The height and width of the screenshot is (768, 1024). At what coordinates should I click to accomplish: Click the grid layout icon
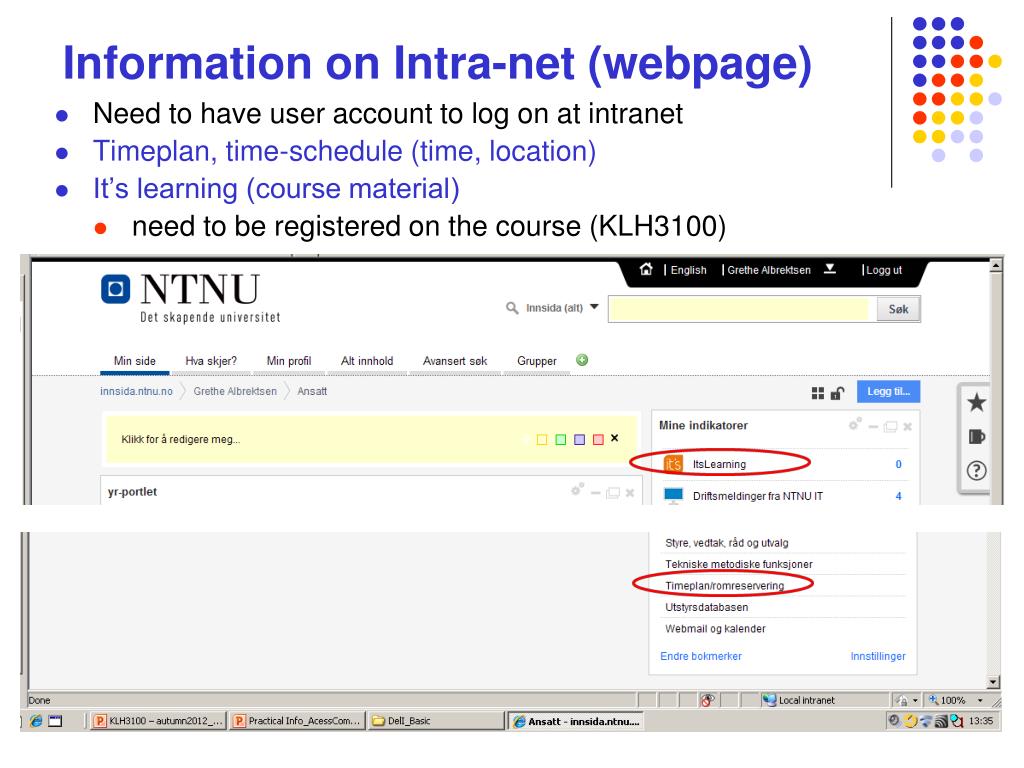pyautogui.click(x=818, y=392)
